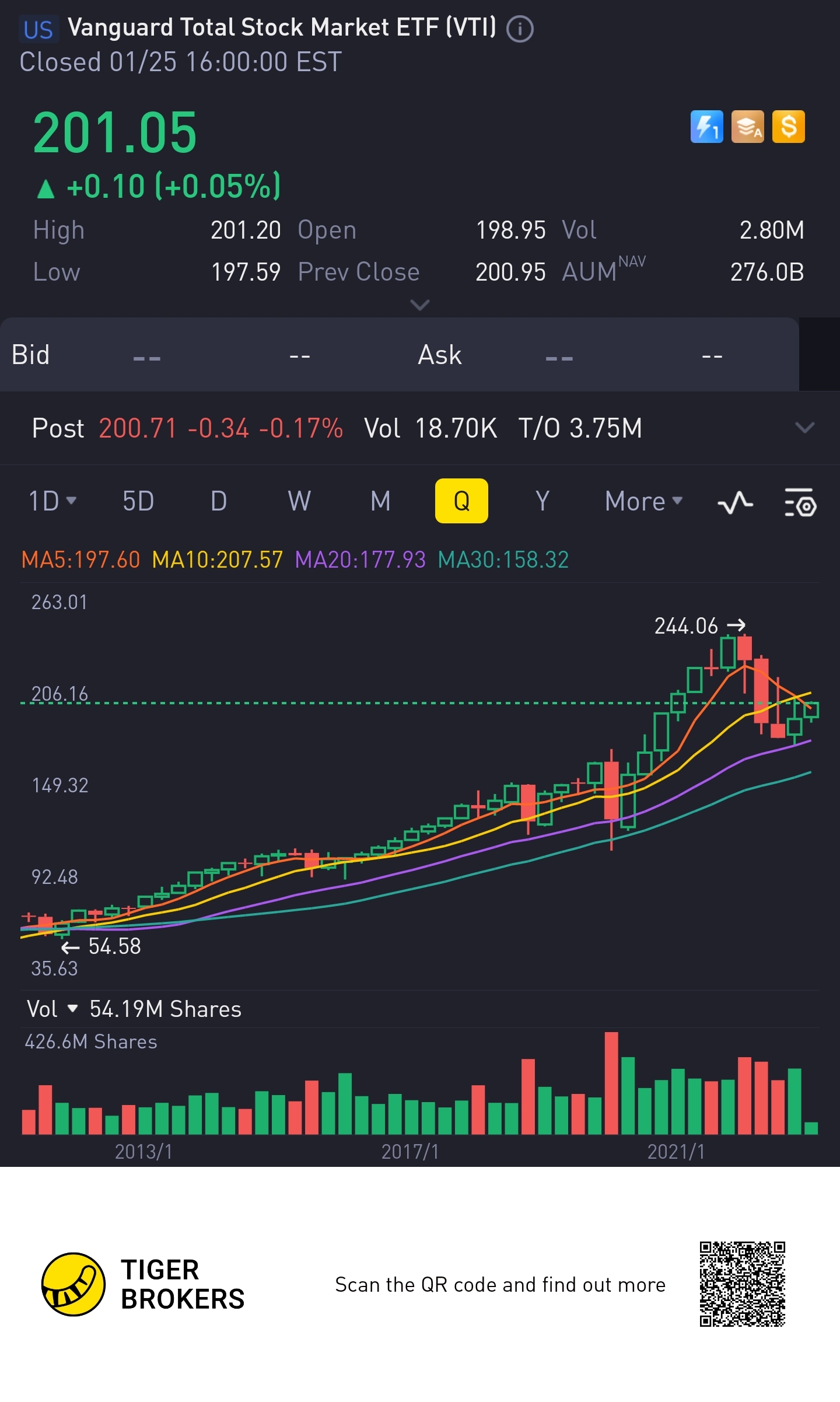840x1402 pixels.
Task: Tap the QR code image
Action: point(742,1284)
